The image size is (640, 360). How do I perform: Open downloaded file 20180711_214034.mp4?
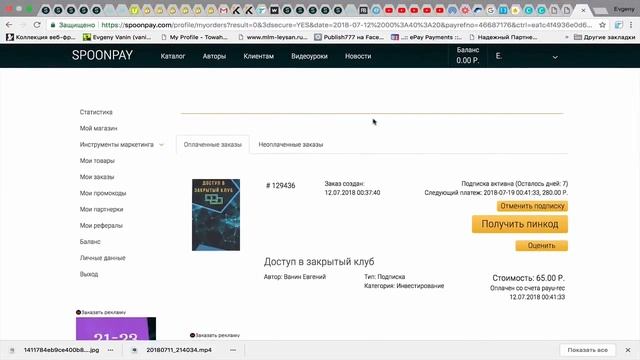(x=179, y=350)
